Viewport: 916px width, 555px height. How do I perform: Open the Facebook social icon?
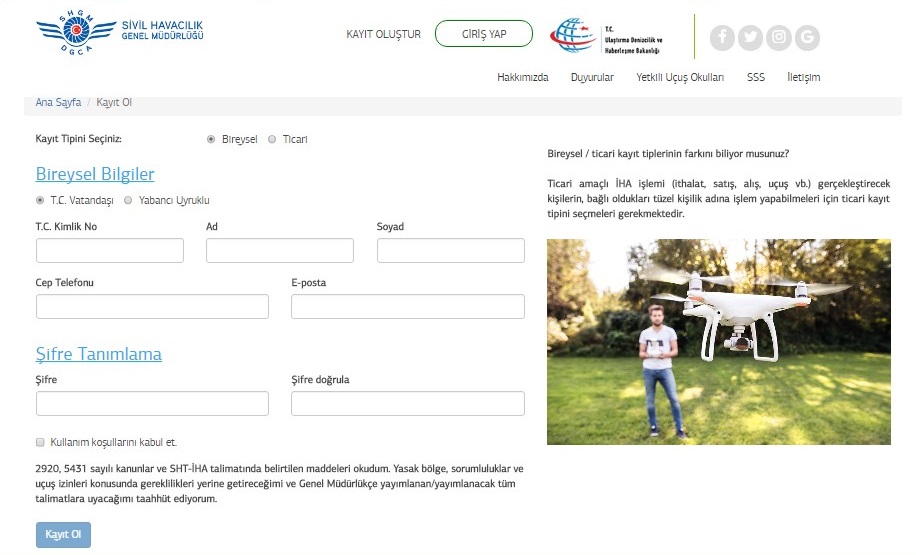(x=722, y=38)
